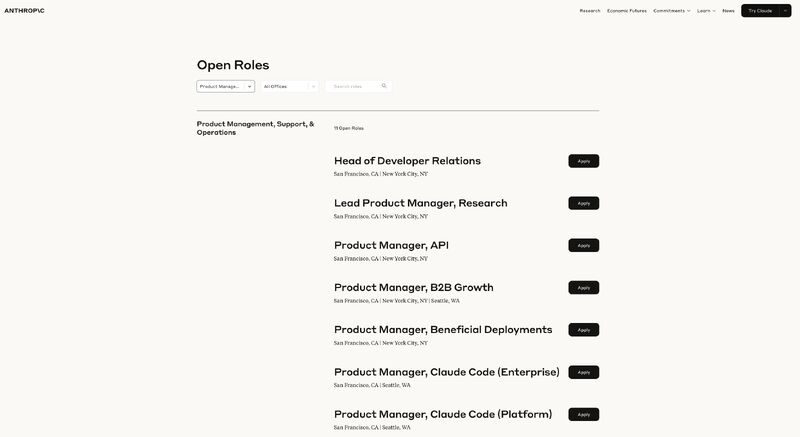Open Product Manager, B2B Growth title
This screenshot has width=800, height=437.
(x=413, y=288)
